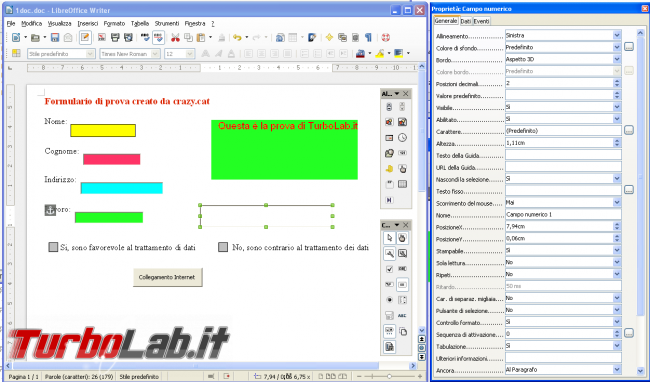
Task: Click the Save document icon
Action: tap(55, 38)
